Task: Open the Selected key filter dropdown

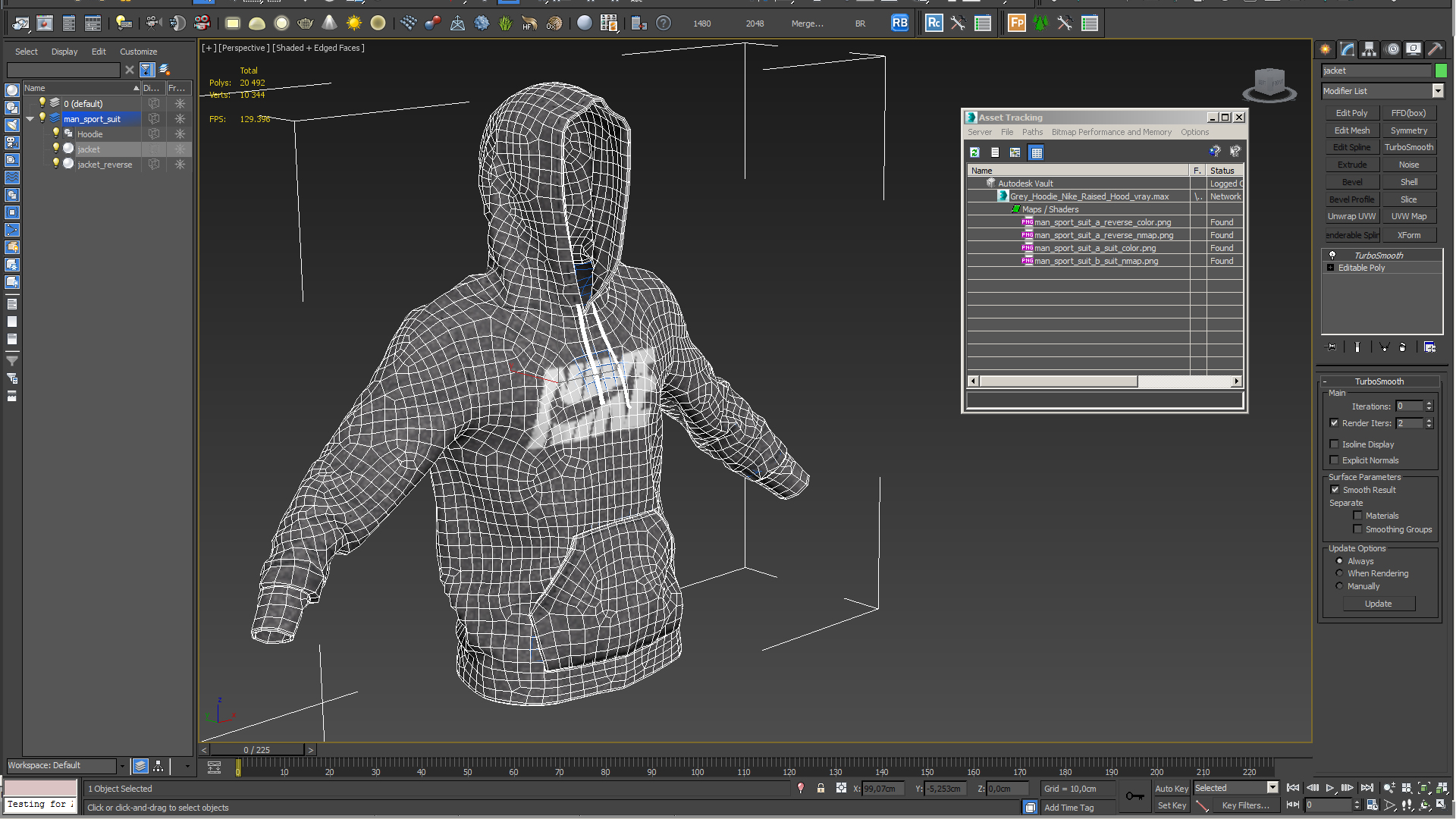Action: (x=1272, y=788)
